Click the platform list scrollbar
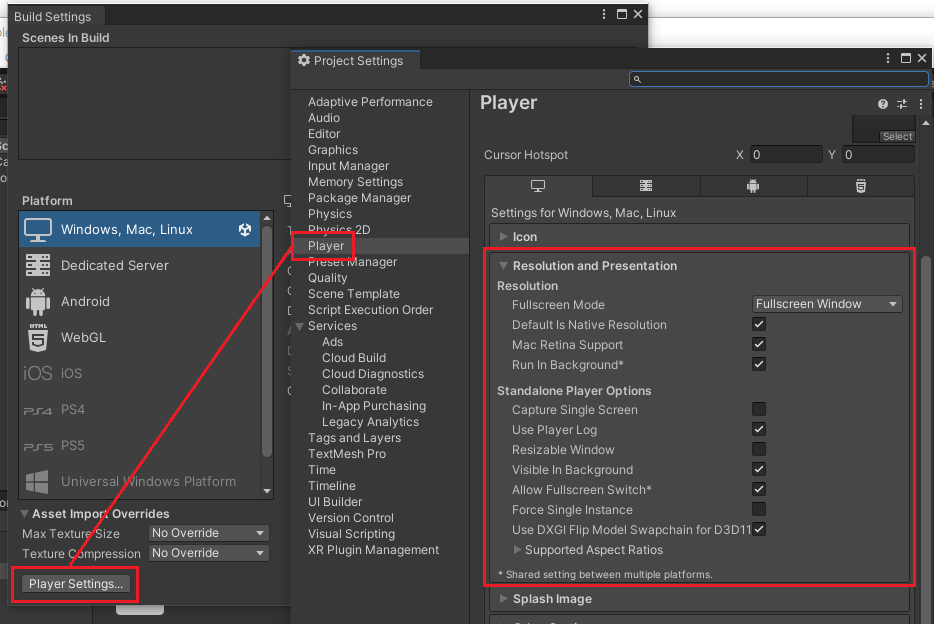The width and height of the screenshot is (934, 624). (x=267, y=341)
